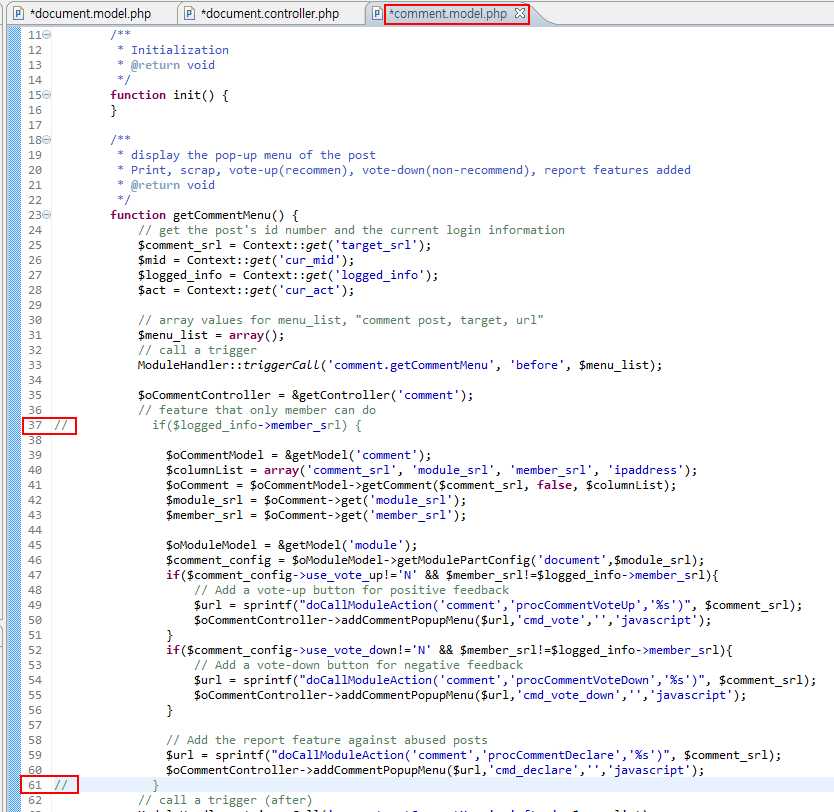Select the comment.model.php tab
The image size is (834, 812).
(447, 14)
